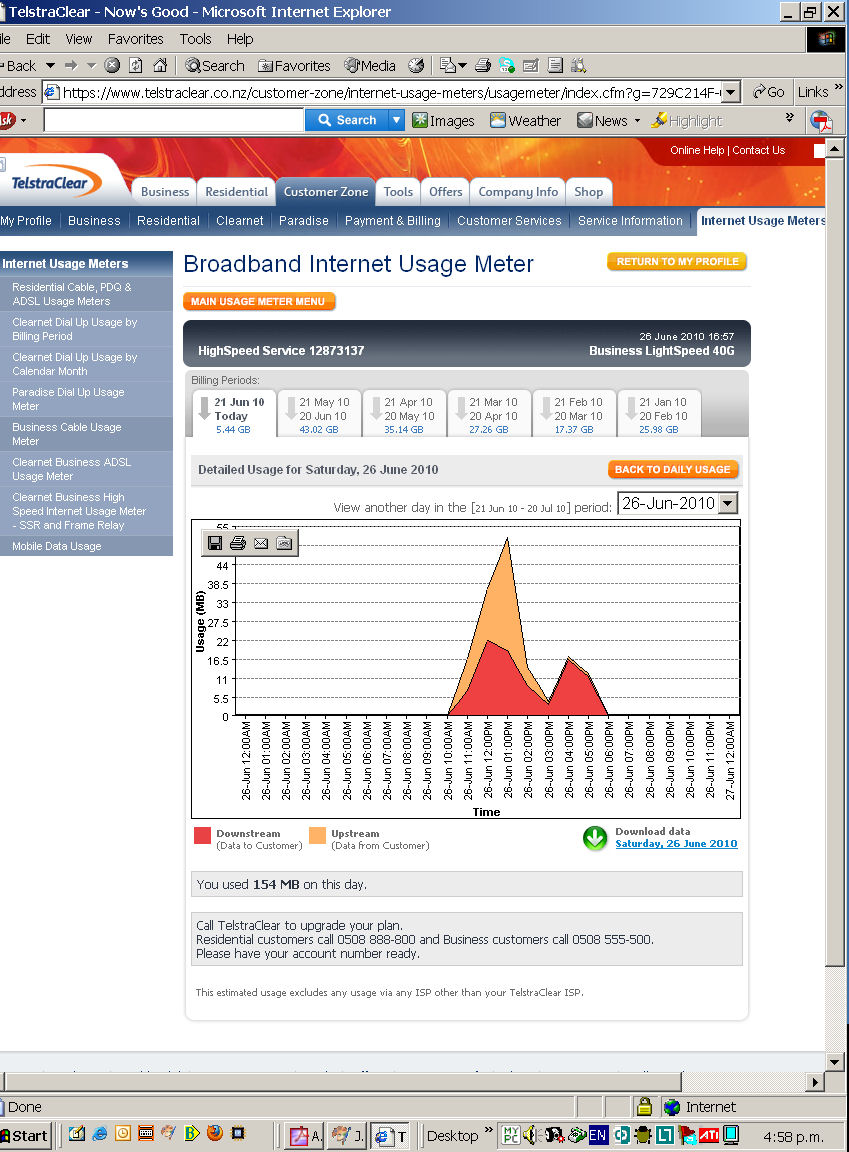849x1152 pixels.
Task: Open the day selector dropdown 26-Jun-2010
Action: (727, 503)
